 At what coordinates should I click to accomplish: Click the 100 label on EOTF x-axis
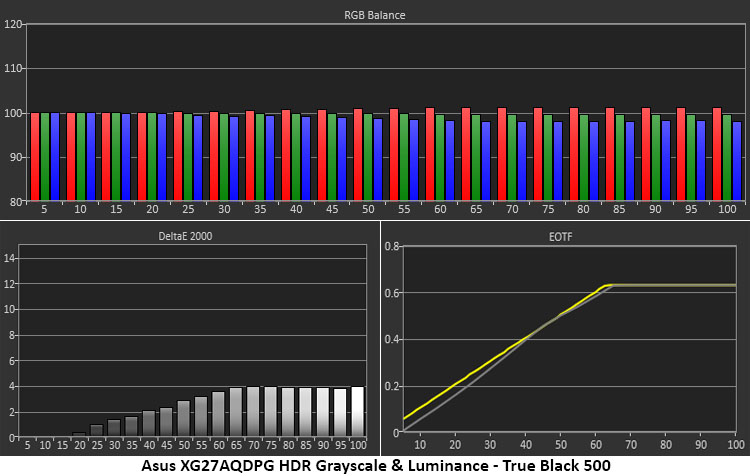tap(736, 445)
